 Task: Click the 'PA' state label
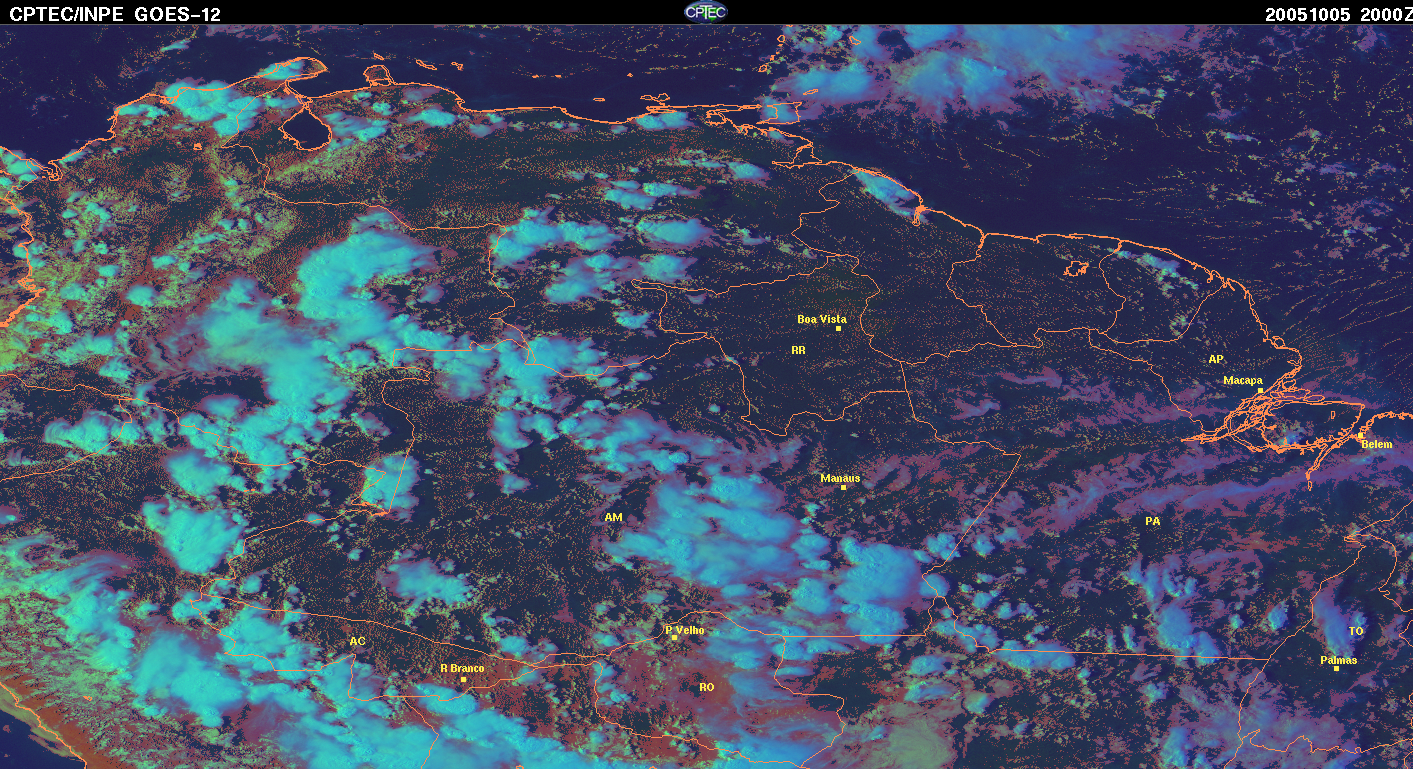1152,521
